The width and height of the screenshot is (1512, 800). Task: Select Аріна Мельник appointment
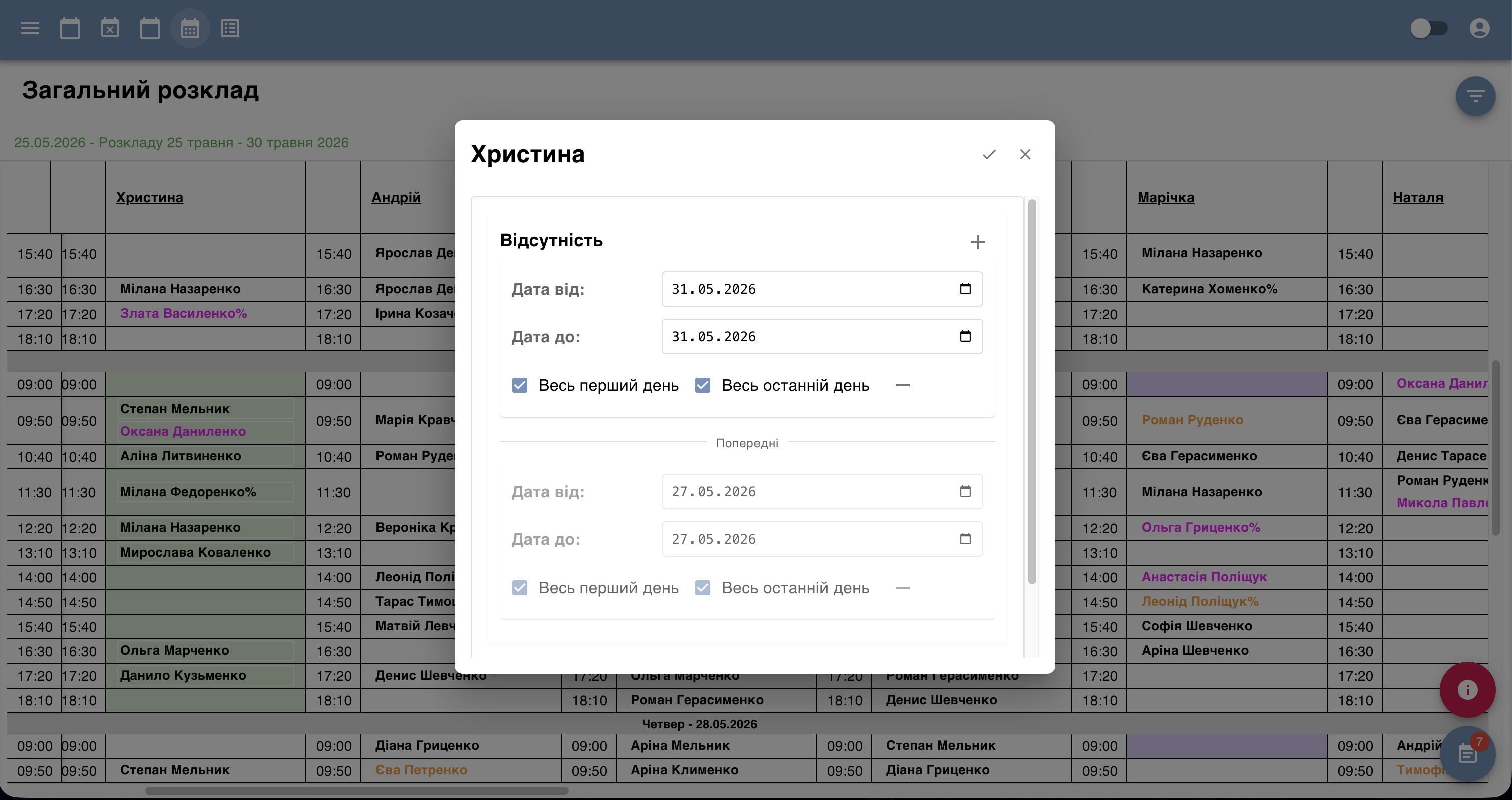click(680, 745)
